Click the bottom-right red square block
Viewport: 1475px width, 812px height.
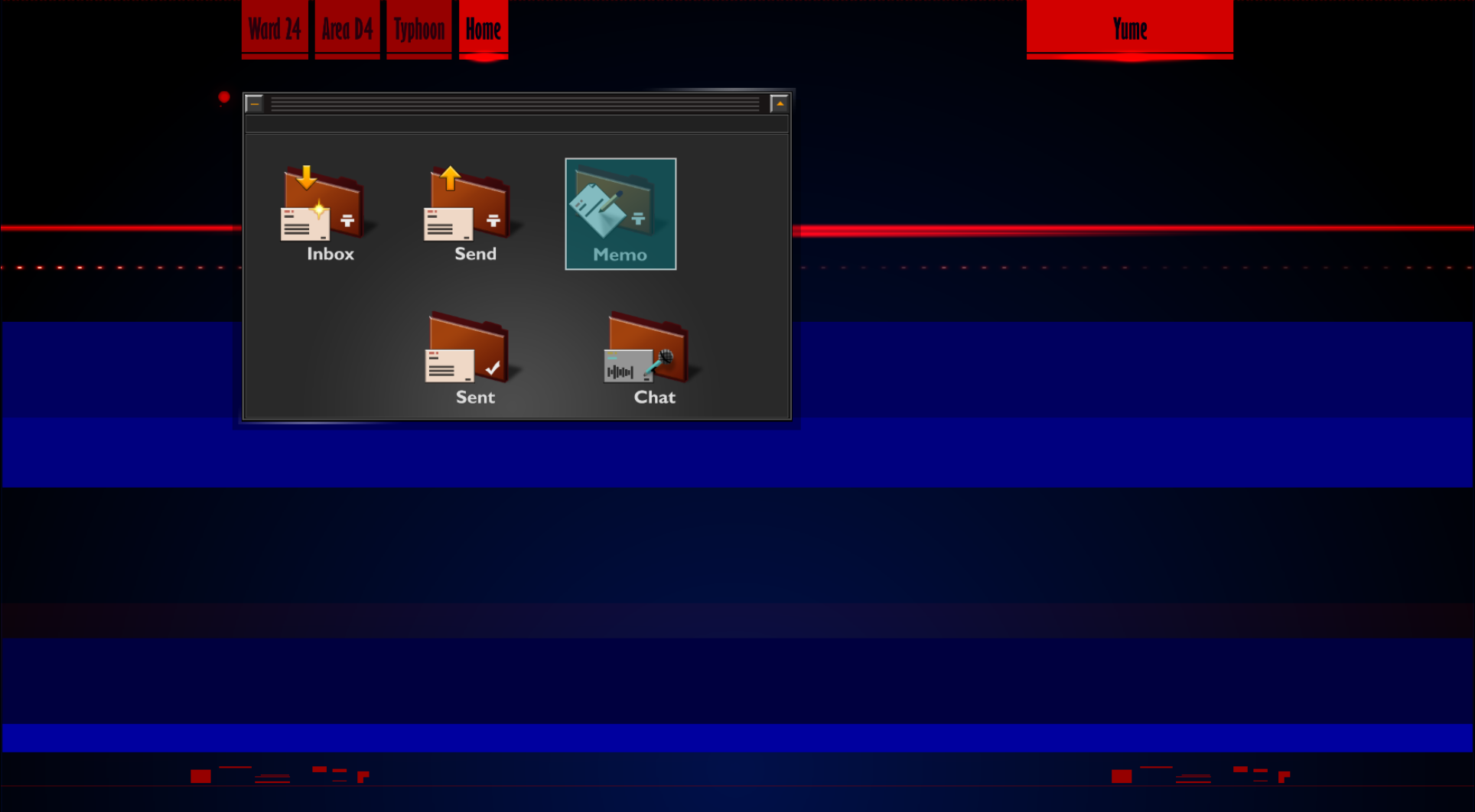tap(1122, 776)
